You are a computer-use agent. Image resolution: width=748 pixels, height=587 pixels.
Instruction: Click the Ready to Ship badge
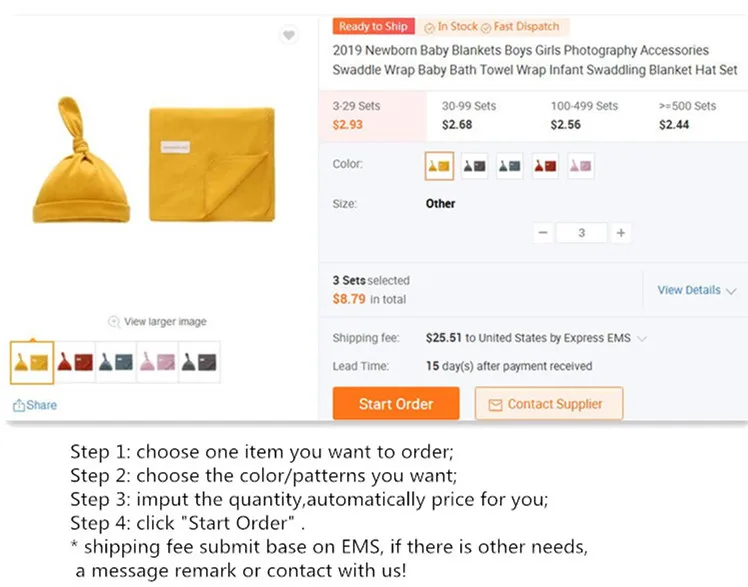click(374, 27)
